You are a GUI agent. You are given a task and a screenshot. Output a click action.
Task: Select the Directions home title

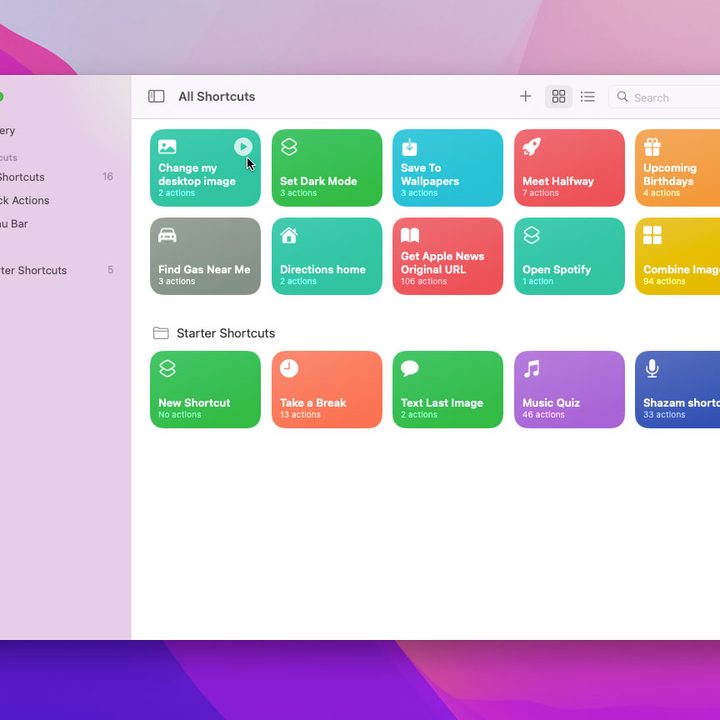click(322, 270)
